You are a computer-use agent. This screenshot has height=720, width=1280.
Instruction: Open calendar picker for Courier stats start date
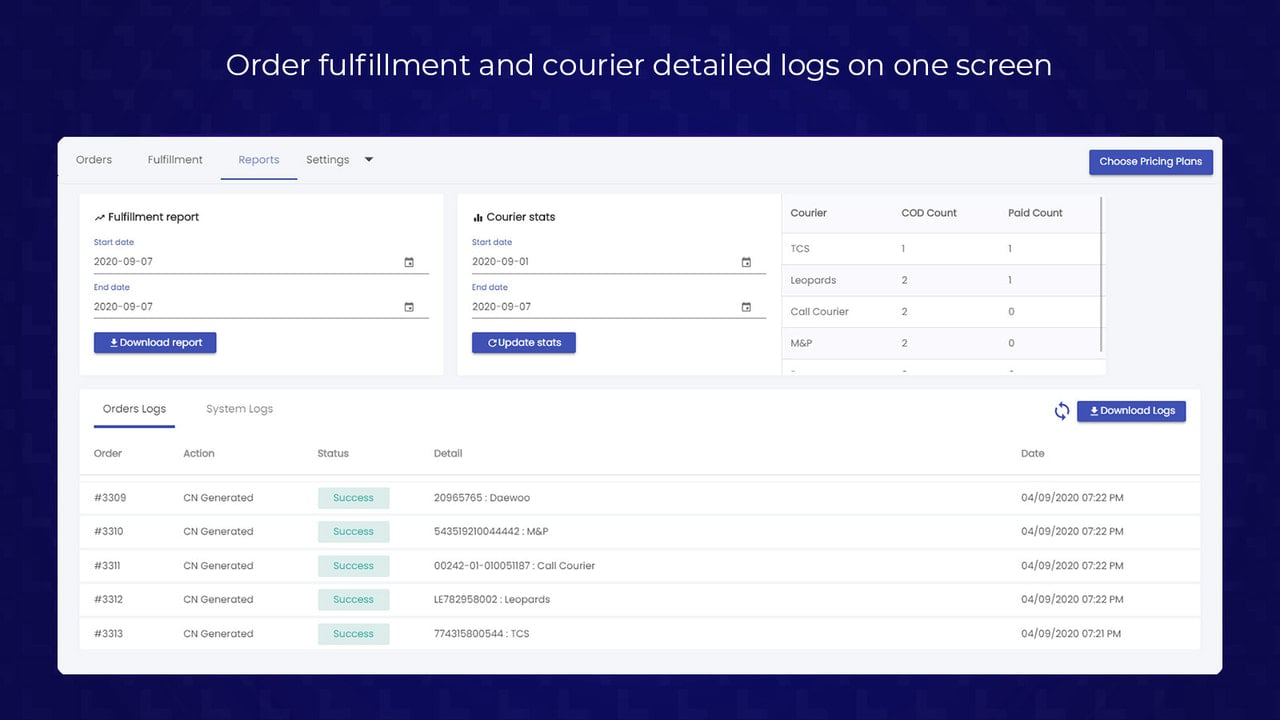click(x=746, y=262)
